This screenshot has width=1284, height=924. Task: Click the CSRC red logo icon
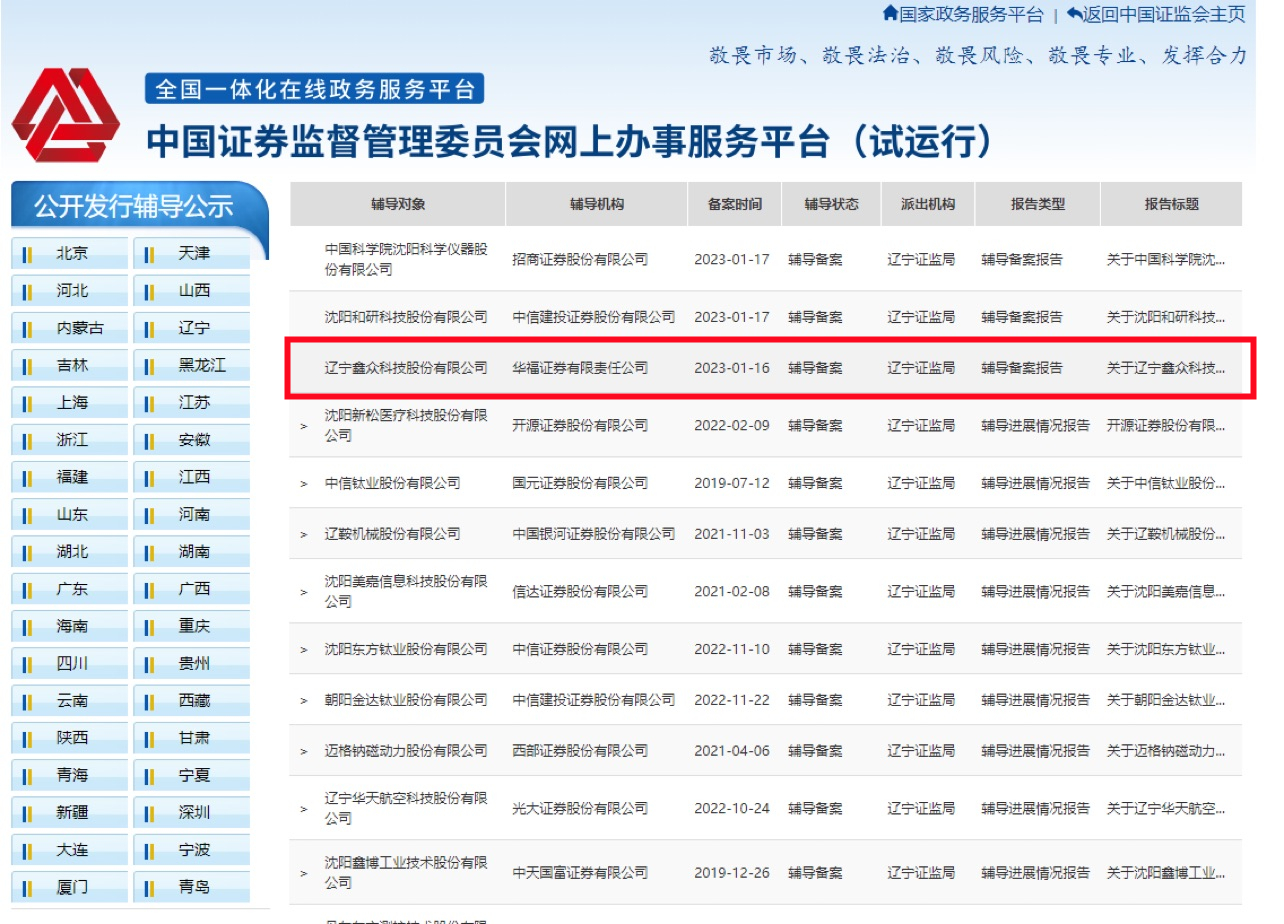point(65,115)
